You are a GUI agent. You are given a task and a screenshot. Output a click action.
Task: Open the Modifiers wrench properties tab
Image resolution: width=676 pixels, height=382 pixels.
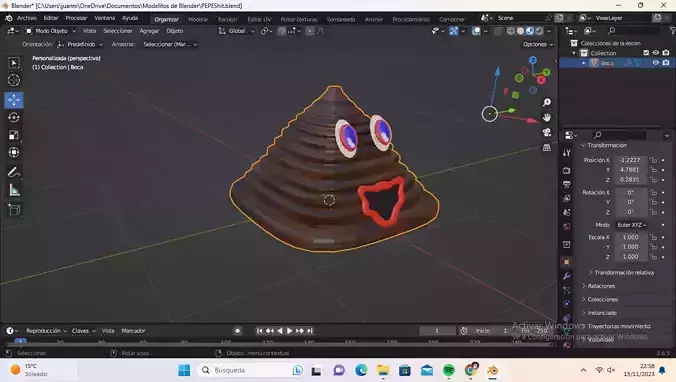click(566, 276)
